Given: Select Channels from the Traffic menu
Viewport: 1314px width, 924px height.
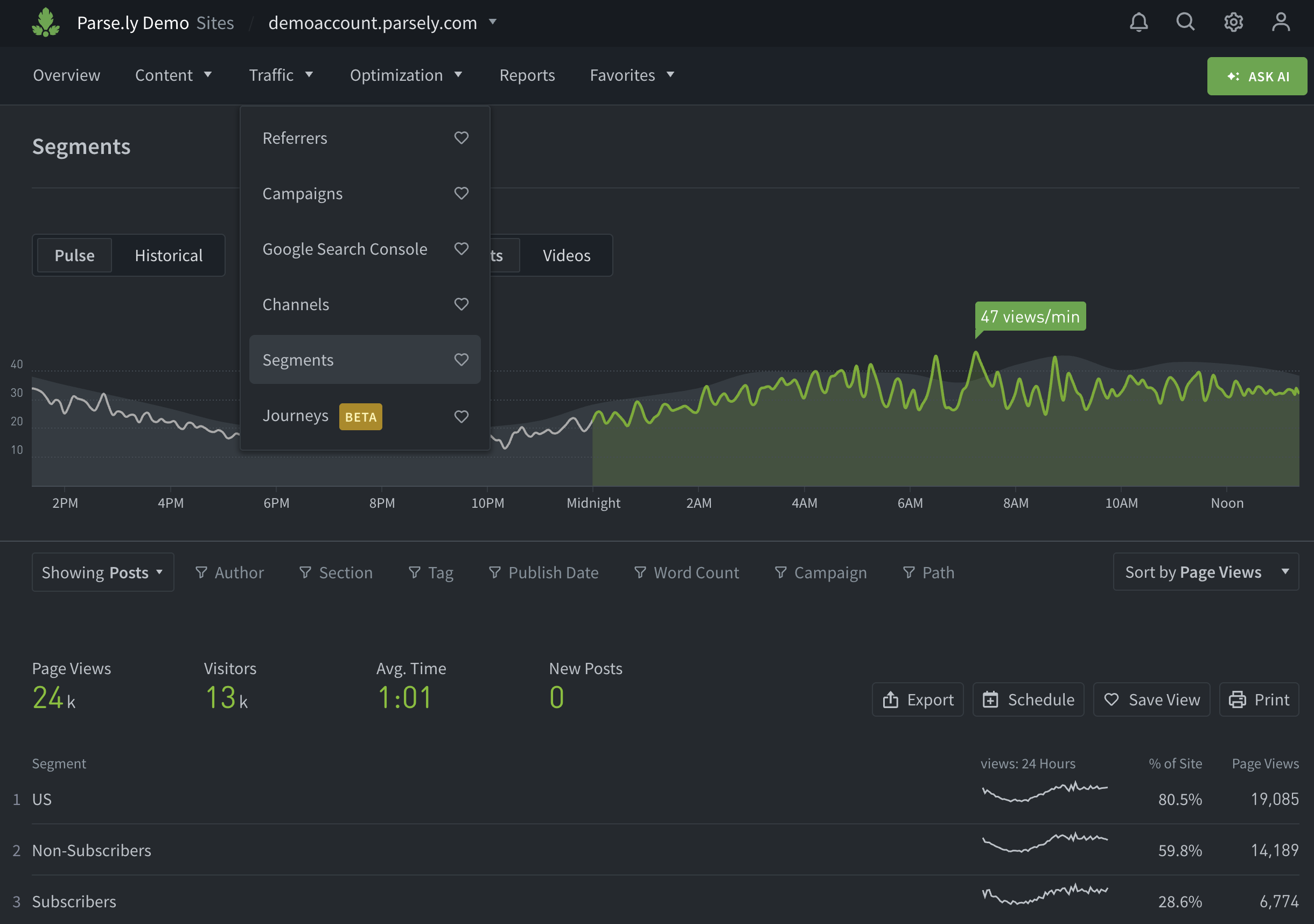Looking at the screenshot, I should click(x=296, y=304).
